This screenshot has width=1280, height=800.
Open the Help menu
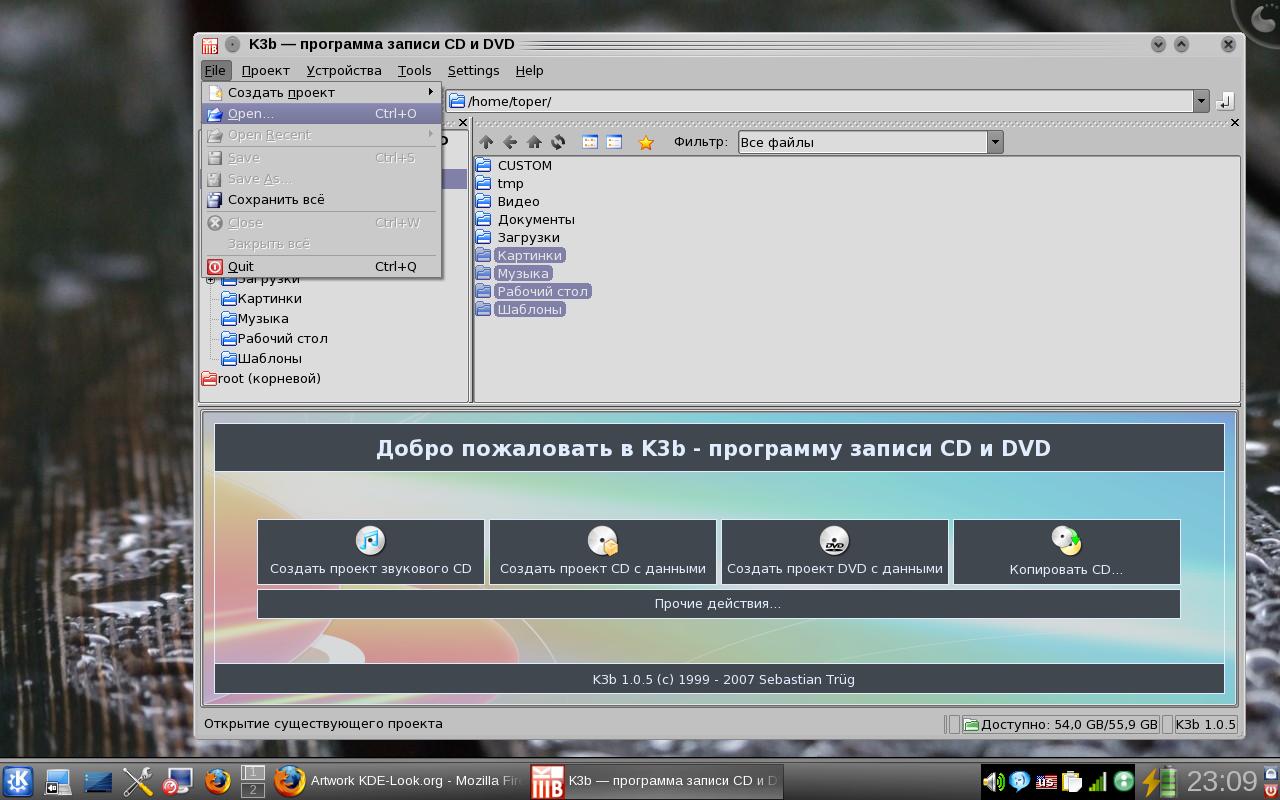point(529,71)
